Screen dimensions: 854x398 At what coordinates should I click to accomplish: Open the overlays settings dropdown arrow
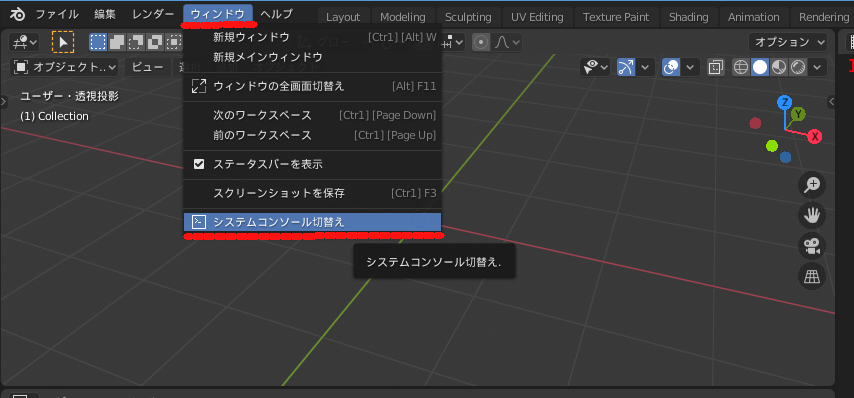[691, 68]
